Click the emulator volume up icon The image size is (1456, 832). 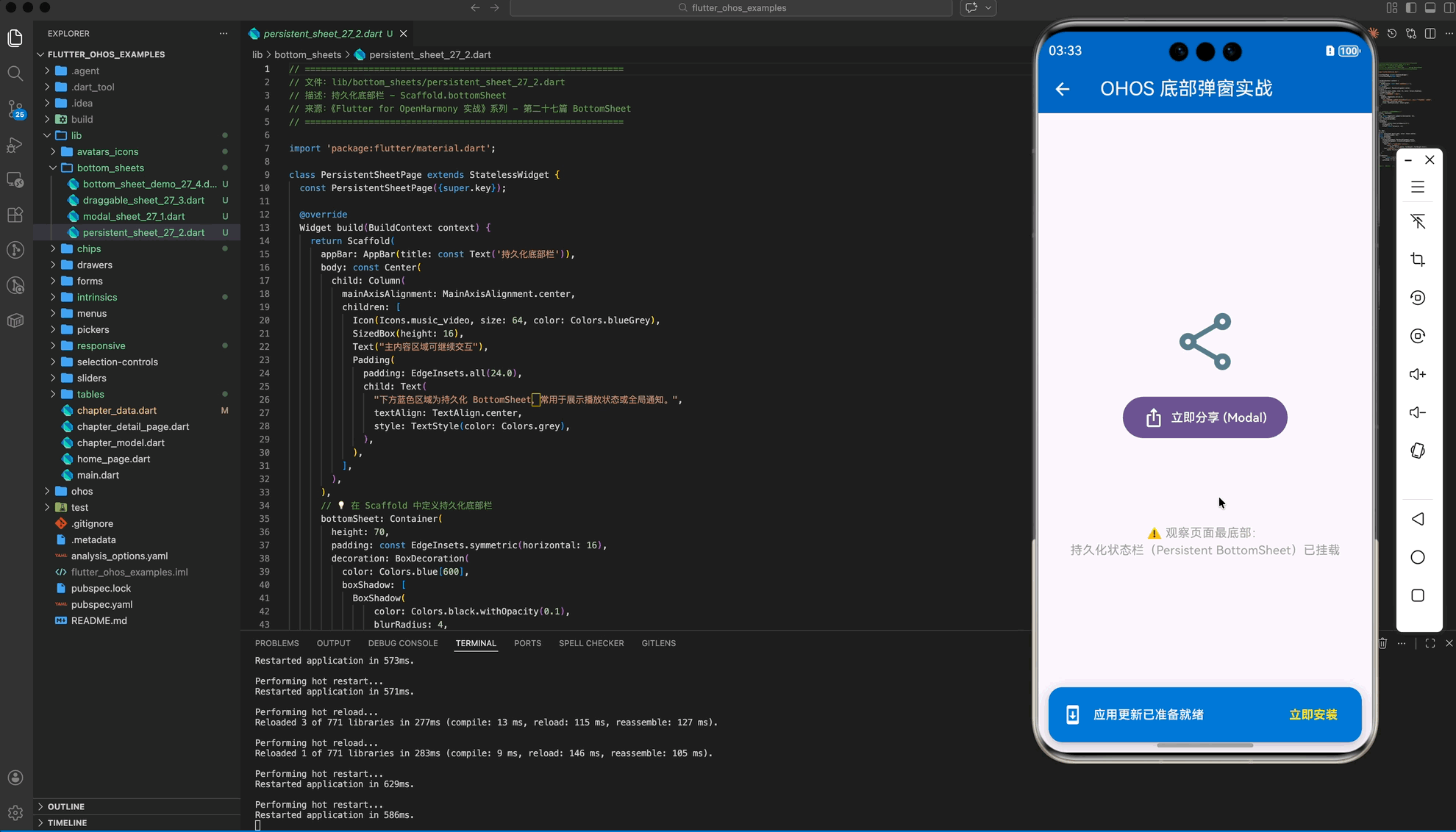coord(1418,374)
